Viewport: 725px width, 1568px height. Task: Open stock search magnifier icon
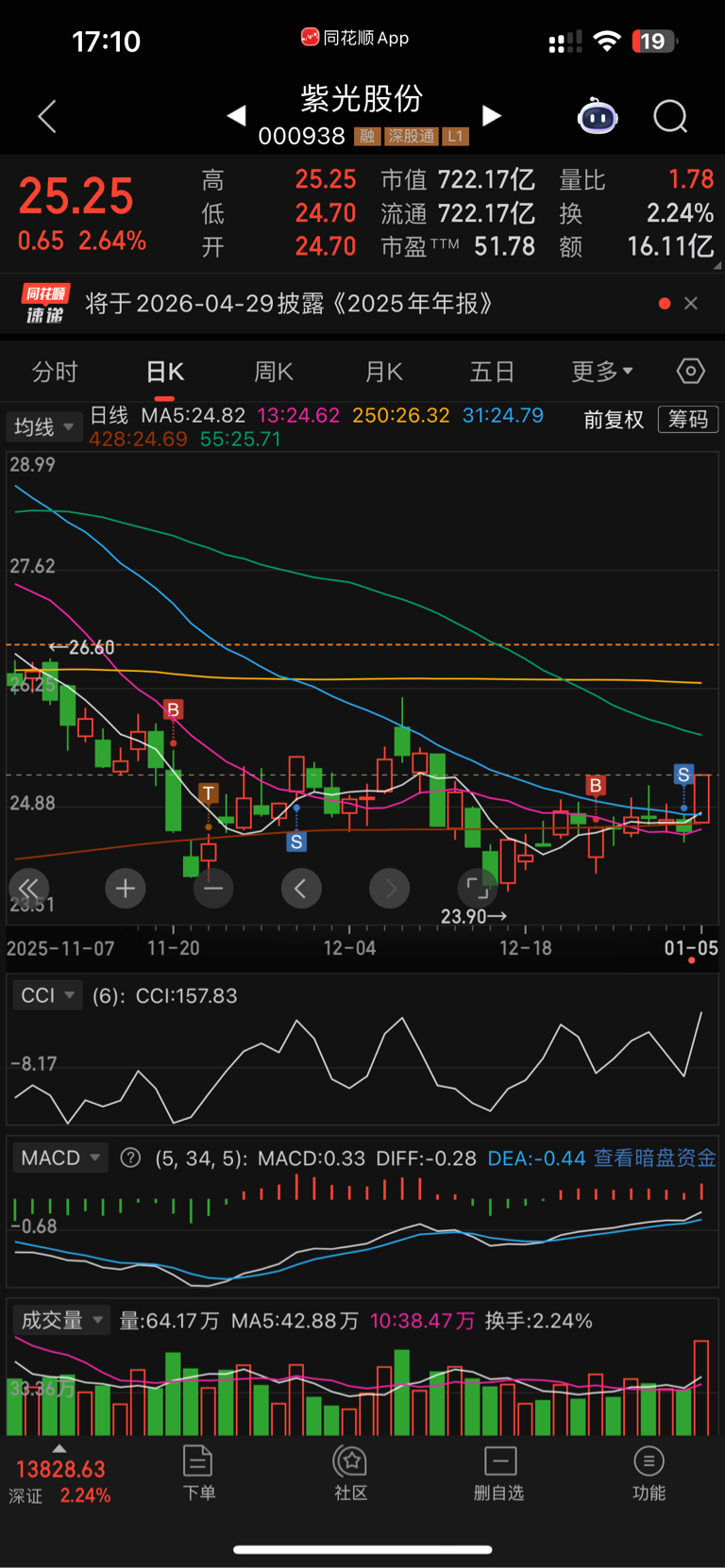(670, 116)
